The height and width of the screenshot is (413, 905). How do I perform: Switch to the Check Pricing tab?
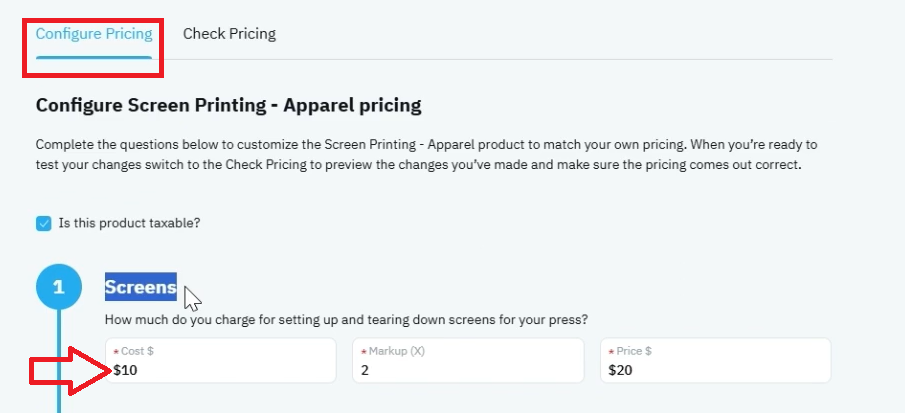point(229,34)
